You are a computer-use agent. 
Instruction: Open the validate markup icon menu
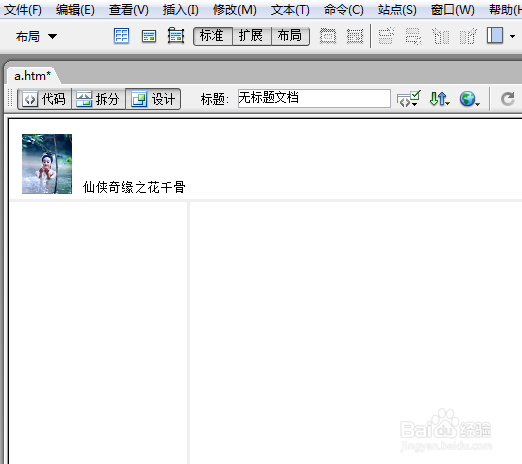409,99
